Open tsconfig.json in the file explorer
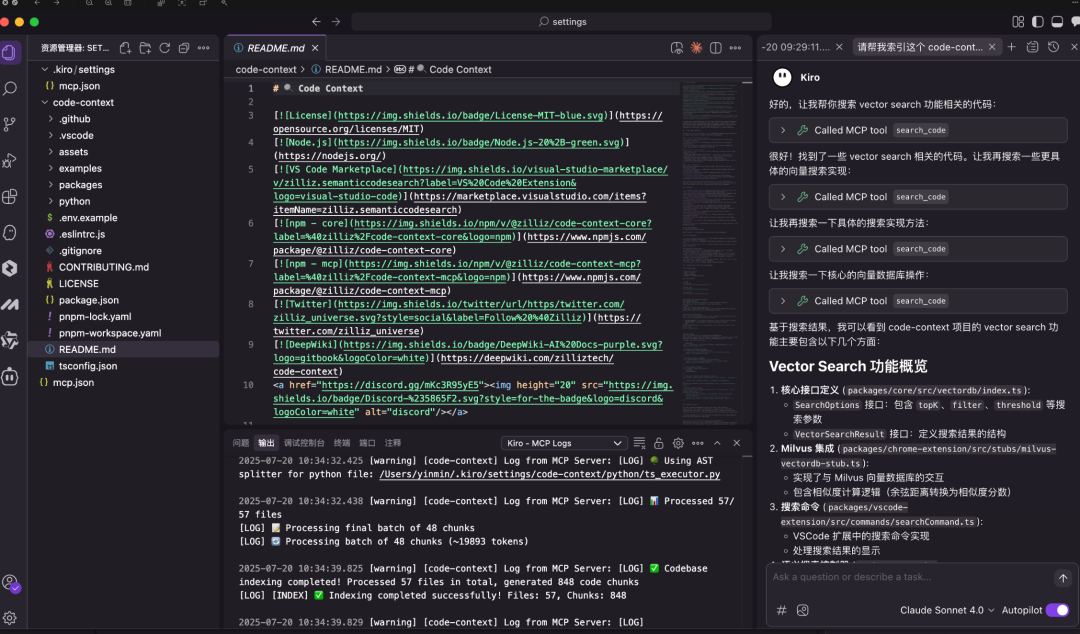The image size is (1080, 634). pos(124,366)
